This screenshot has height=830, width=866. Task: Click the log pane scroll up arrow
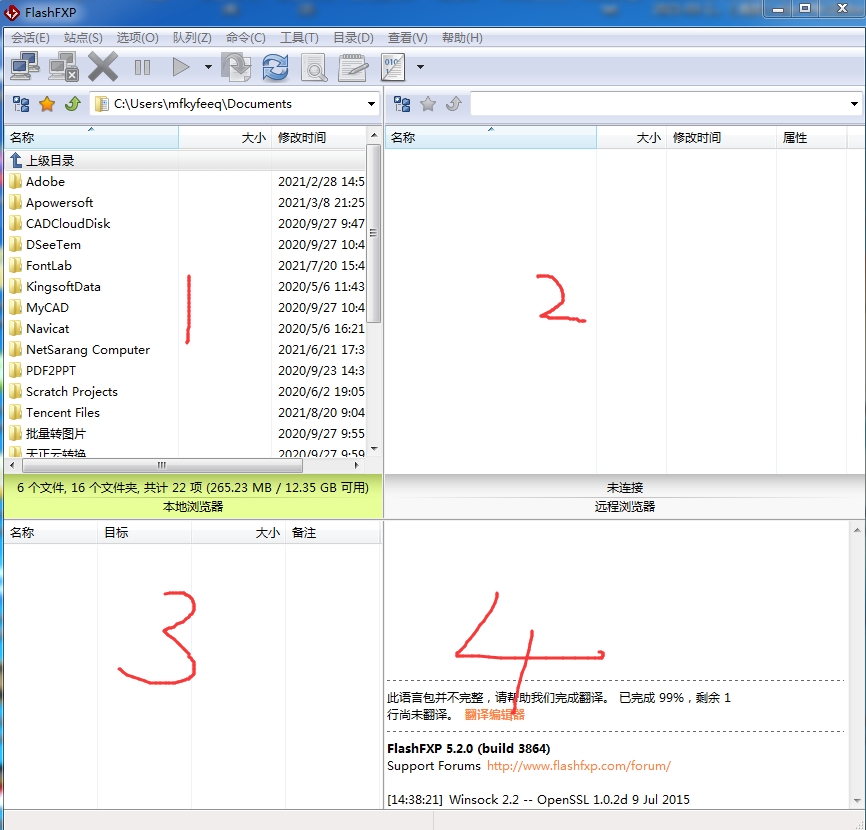point(857,530)
